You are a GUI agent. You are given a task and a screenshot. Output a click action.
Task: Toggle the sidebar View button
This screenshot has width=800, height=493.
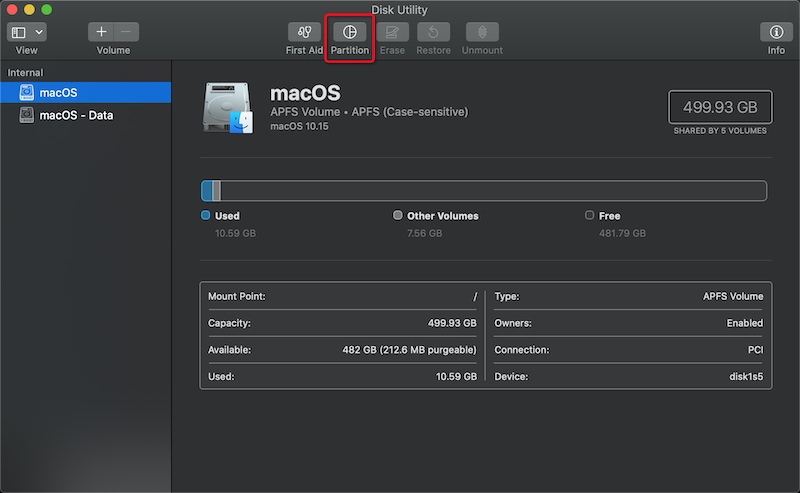click(x=19, y=32)
